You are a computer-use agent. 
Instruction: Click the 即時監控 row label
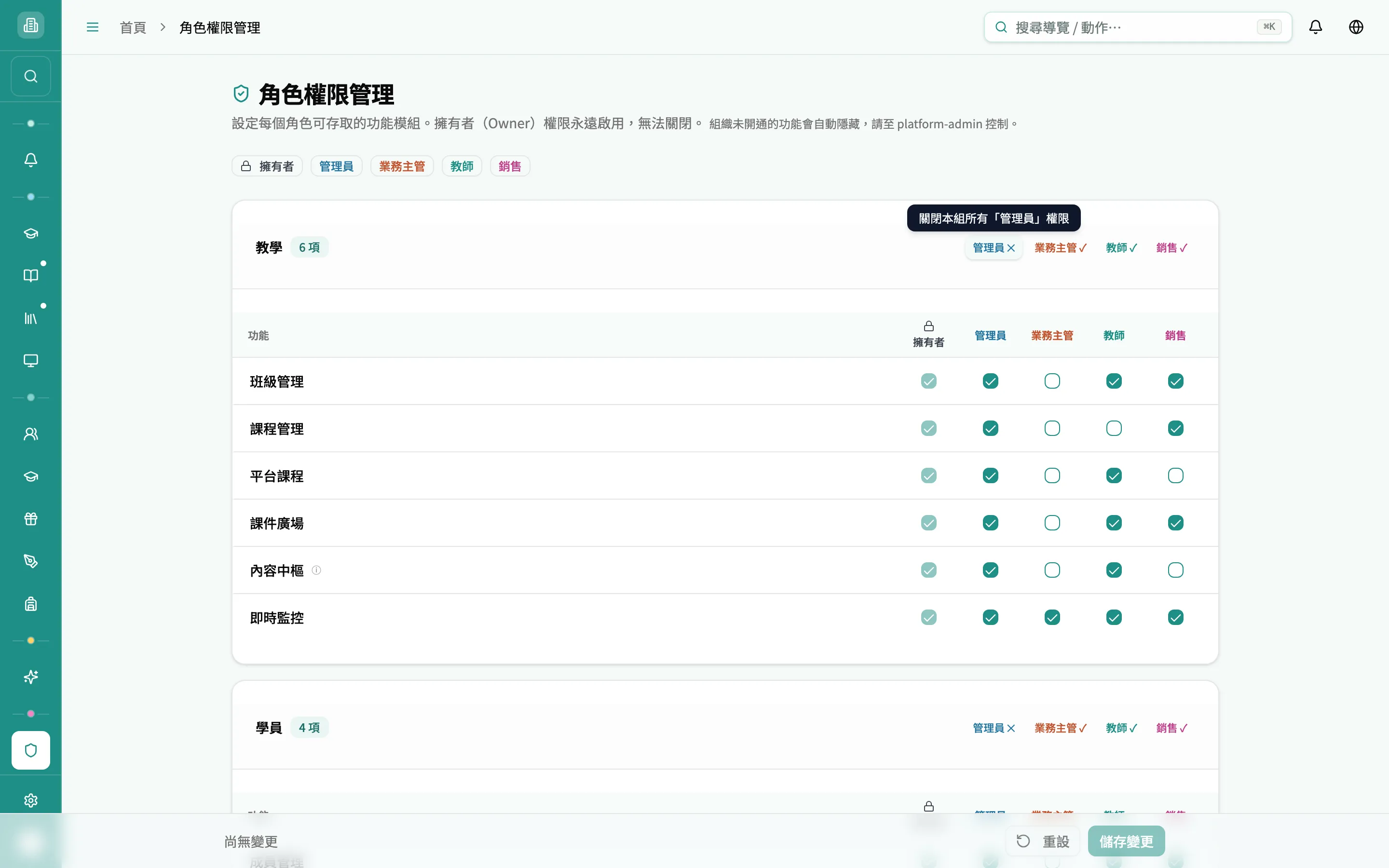277,618
